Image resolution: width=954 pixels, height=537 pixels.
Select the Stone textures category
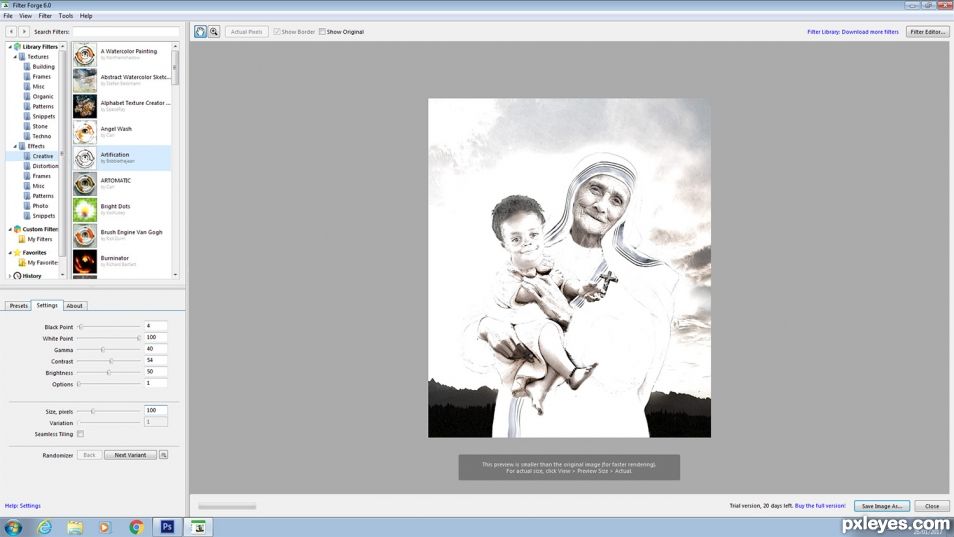point(40,126)
